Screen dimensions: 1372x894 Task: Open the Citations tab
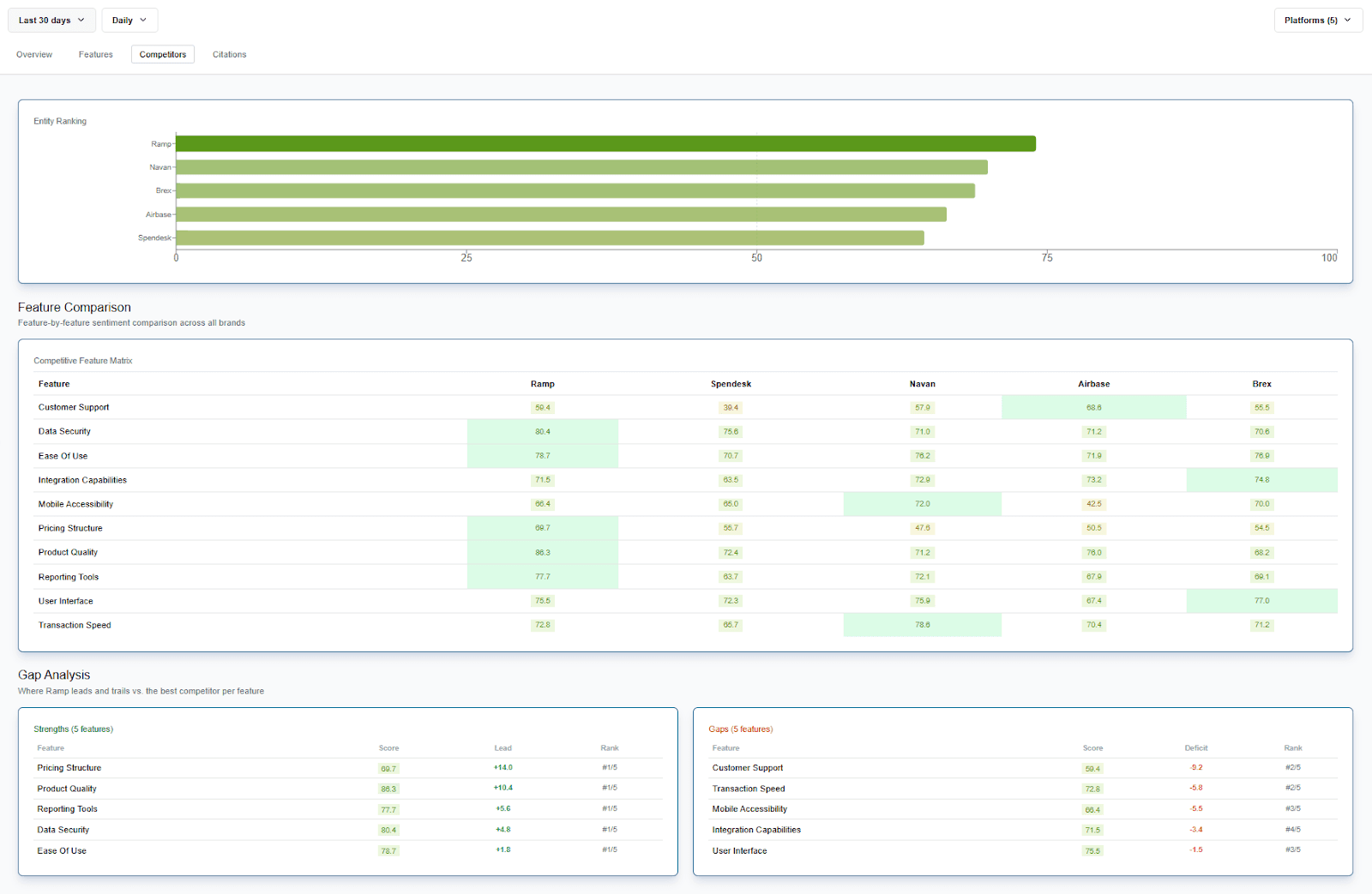[x=229, y=54]
